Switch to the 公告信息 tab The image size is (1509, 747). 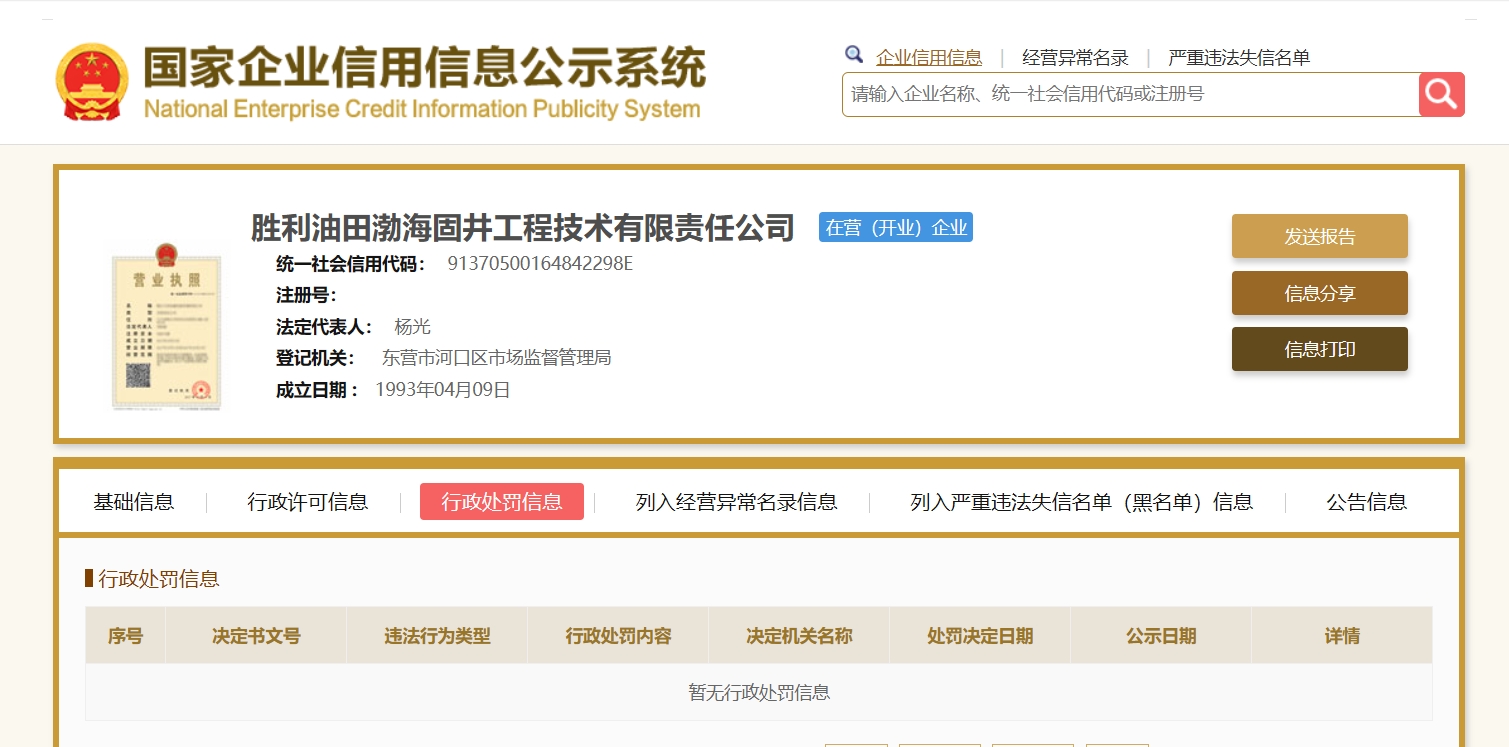(x=1367, y=502)
